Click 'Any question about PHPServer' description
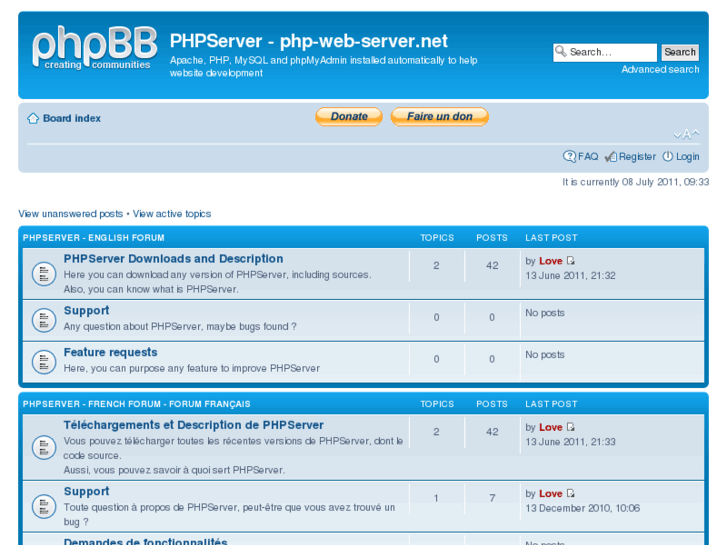 pyautogui.click(x=180, y=327)
